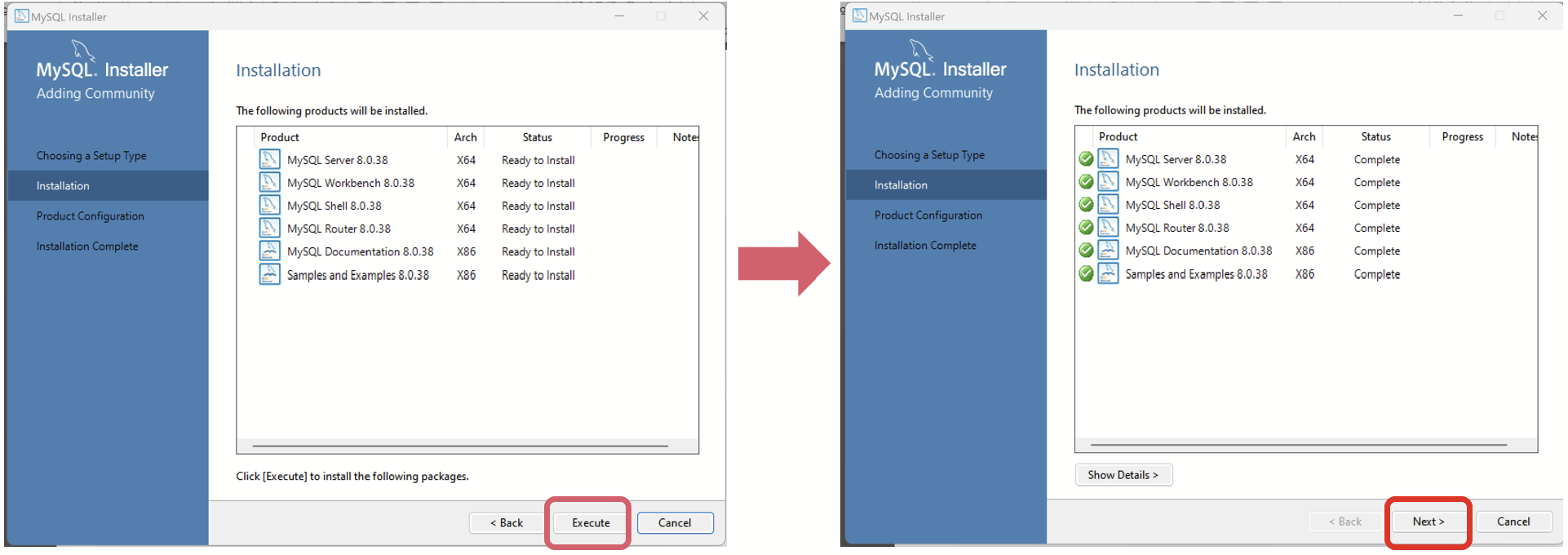Click the green check beside MySQL Documentation in the right window
Viewport: 1568px width, 555px height.
click(x=1086, y=251)
